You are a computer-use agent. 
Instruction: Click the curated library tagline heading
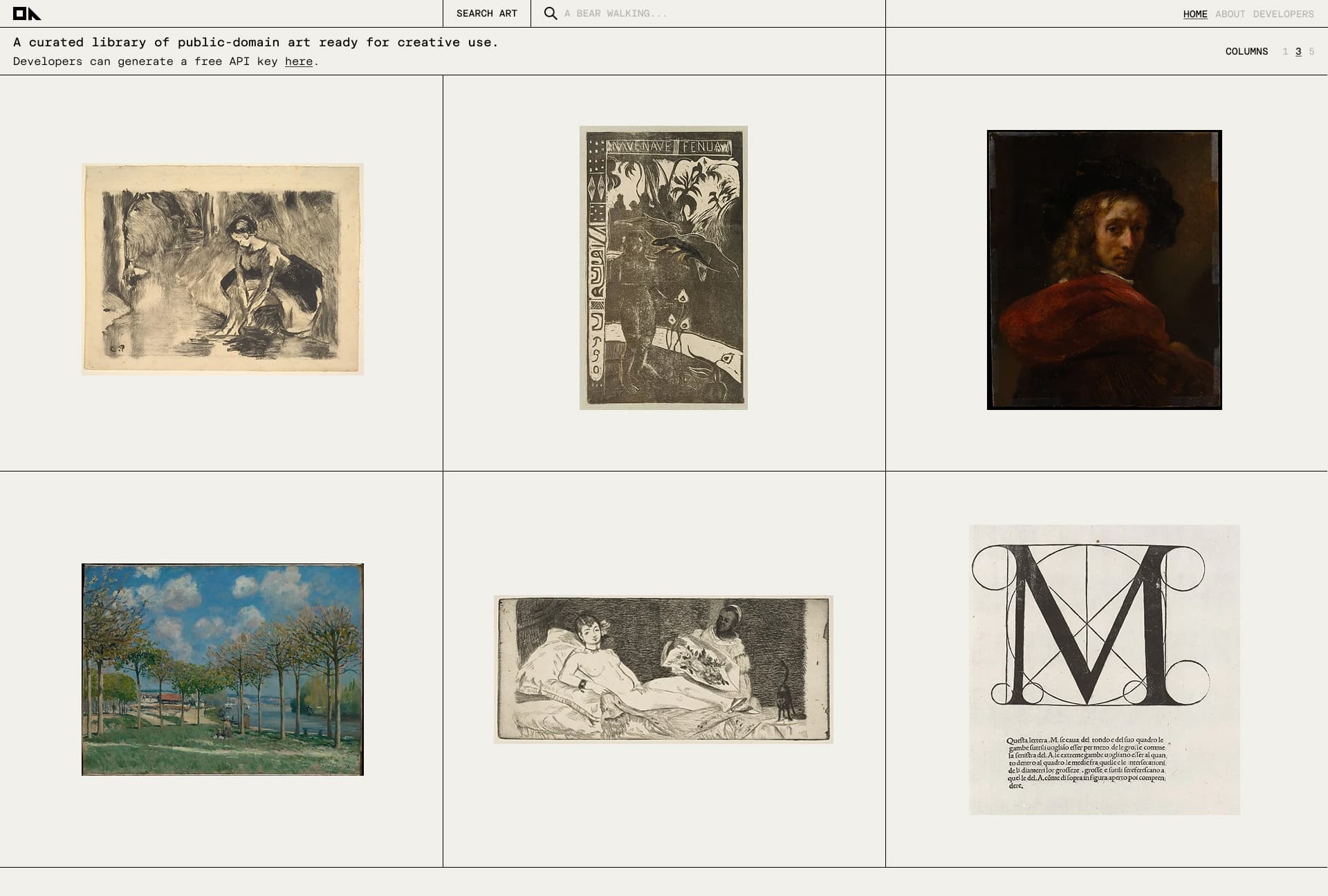(255, 42)
